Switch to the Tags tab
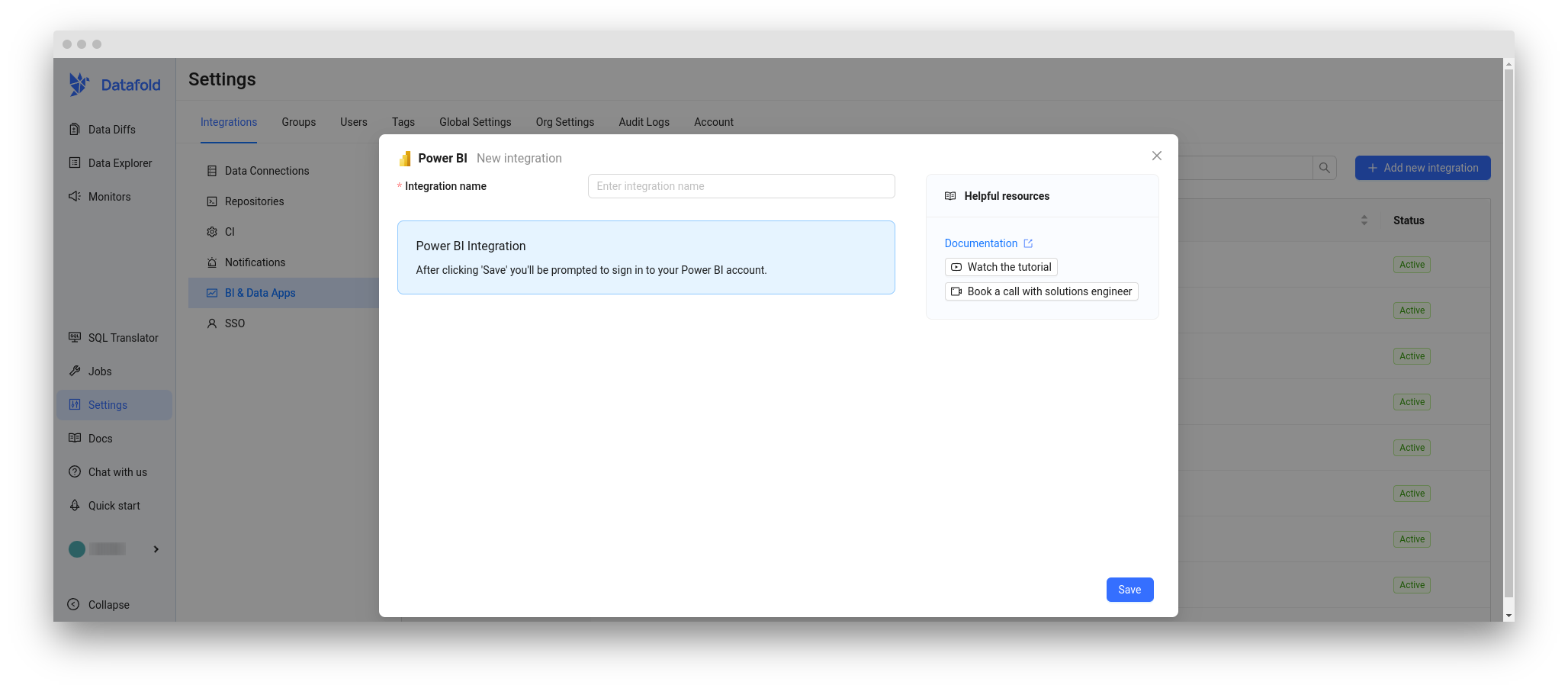 click(x=403, y=122)
